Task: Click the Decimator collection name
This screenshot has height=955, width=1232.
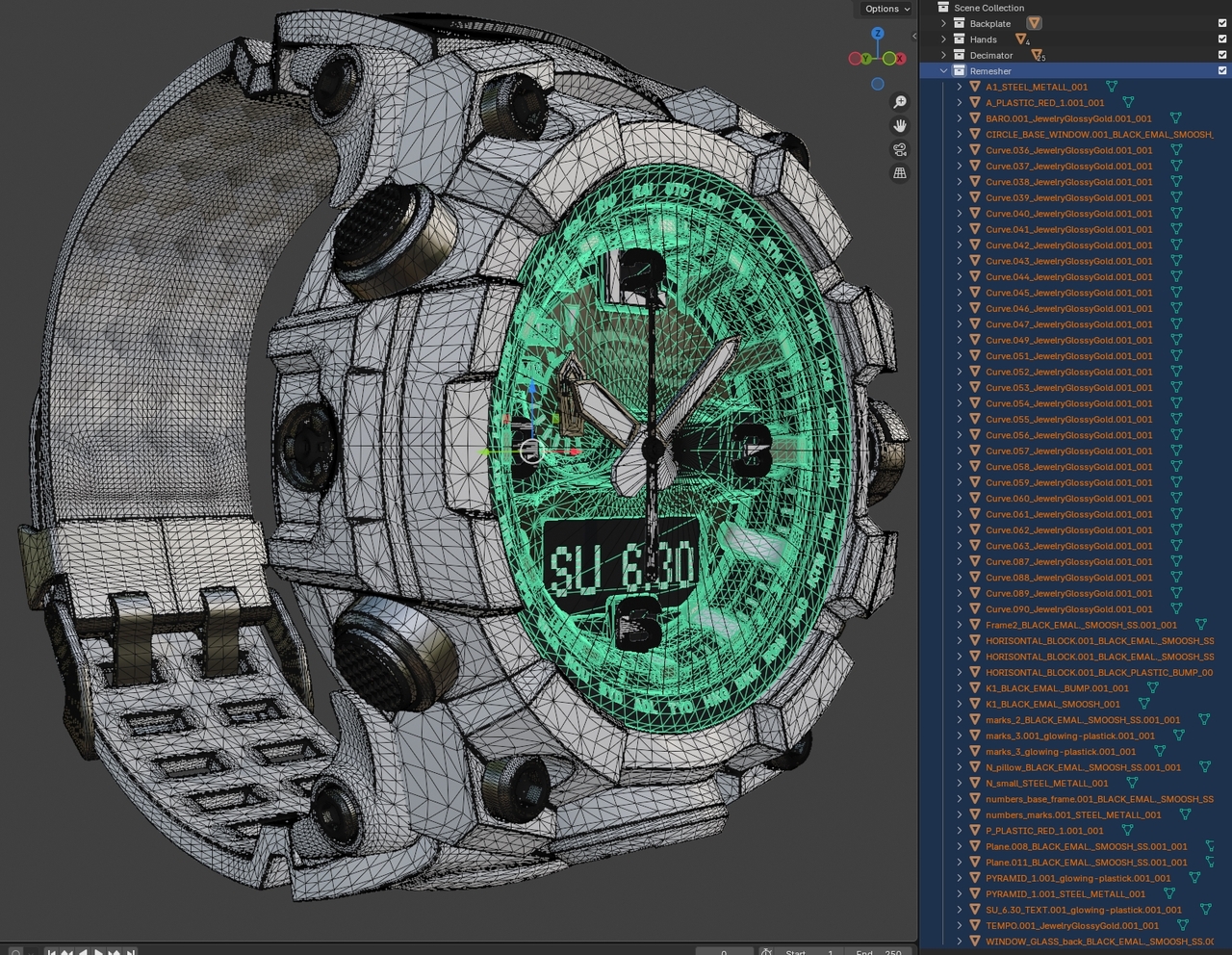Action: pos(991,55)
